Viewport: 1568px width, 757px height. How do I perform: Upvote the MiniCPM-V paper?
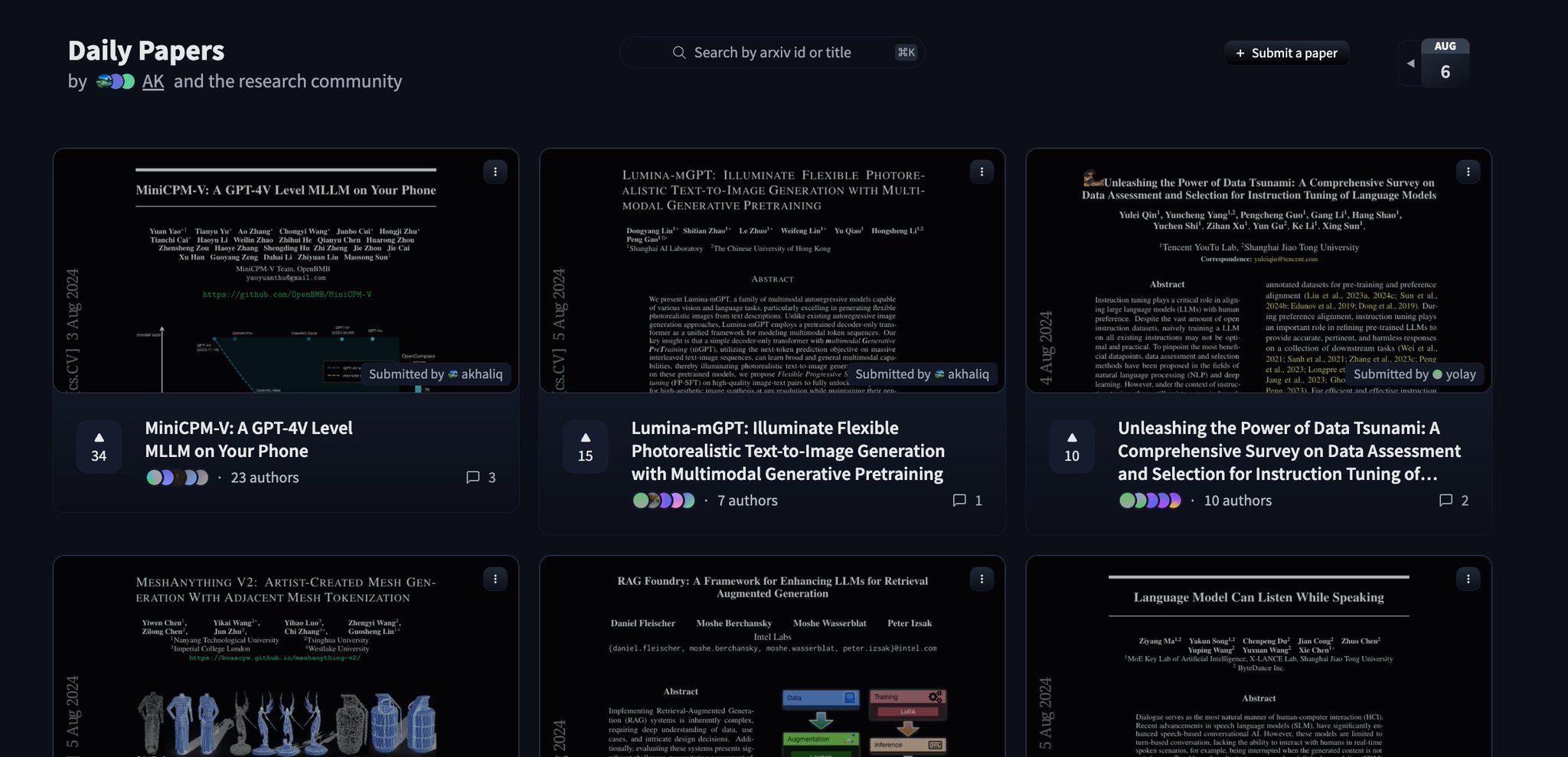point(99,447)
